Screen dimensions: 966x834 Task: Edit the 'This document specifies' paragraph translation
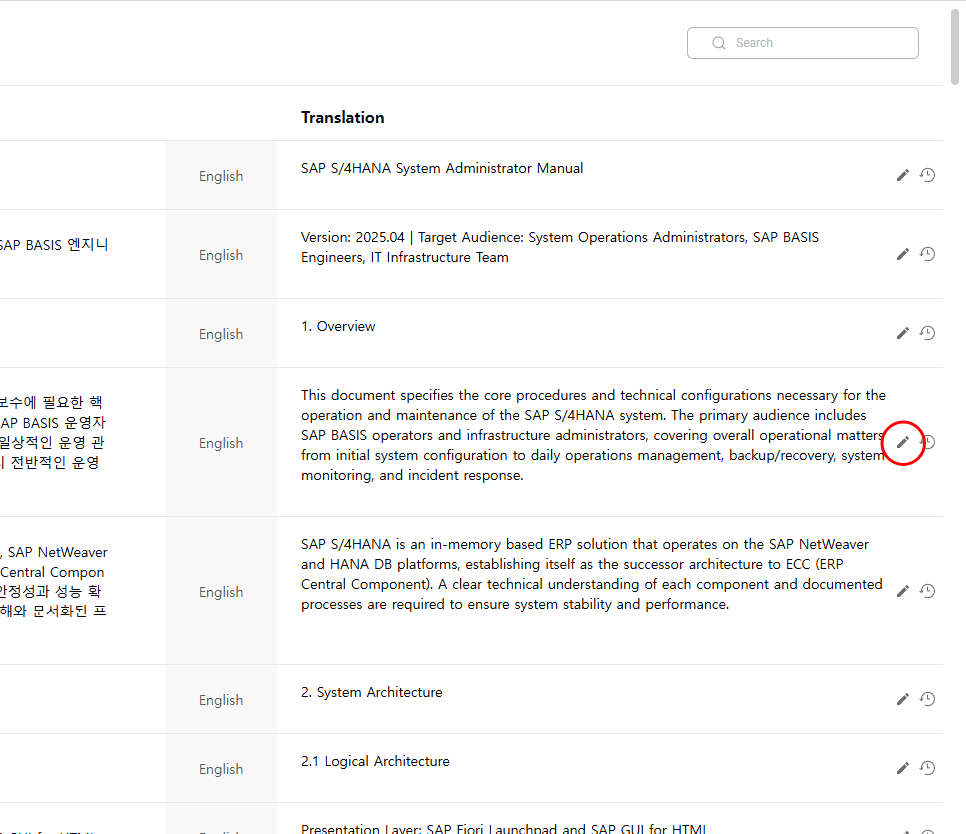pos(902,442)
